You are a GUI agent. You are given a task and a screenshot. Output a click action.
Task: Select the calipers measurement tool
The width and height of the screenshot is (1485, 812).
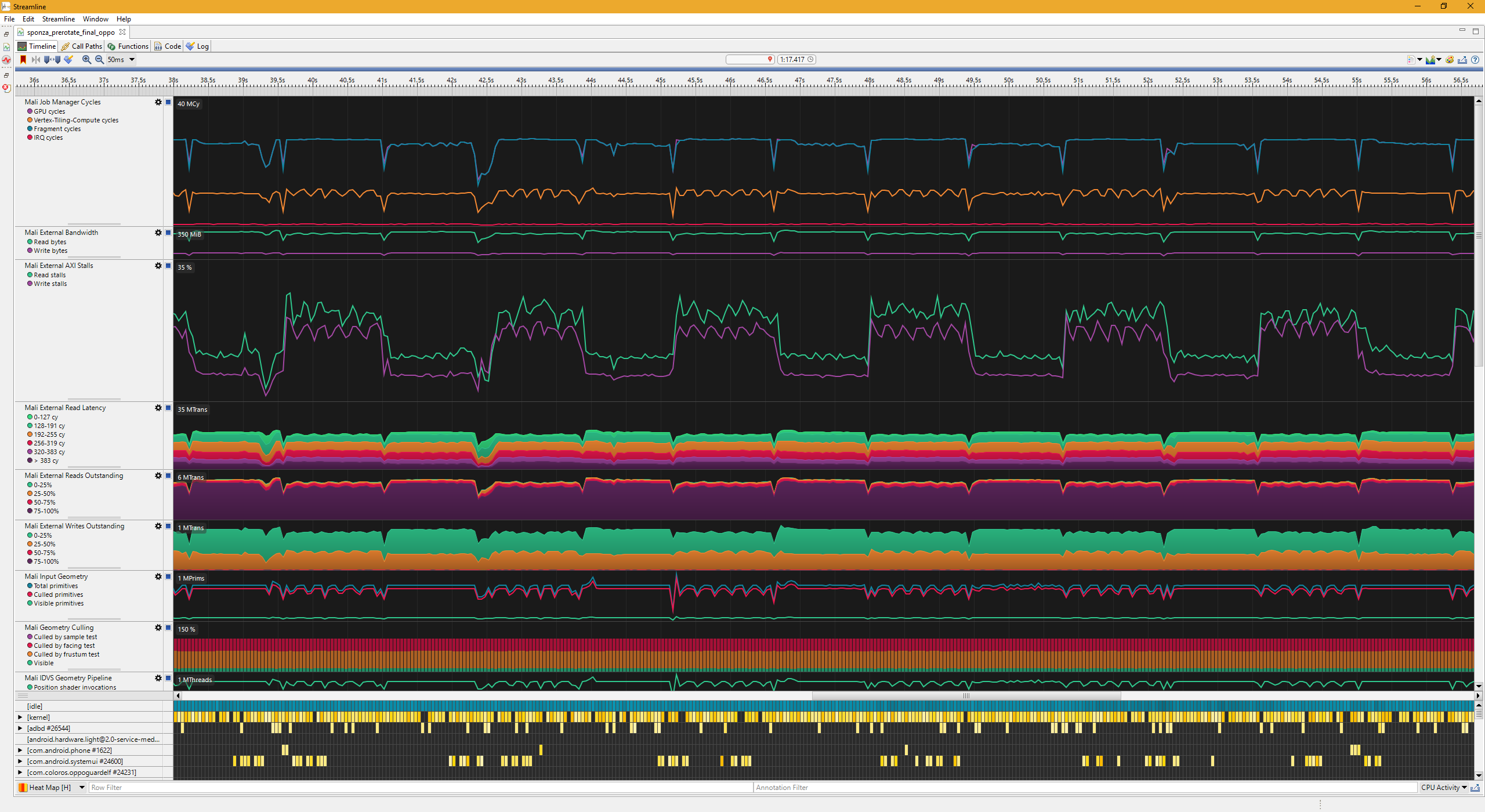point(52,59)
